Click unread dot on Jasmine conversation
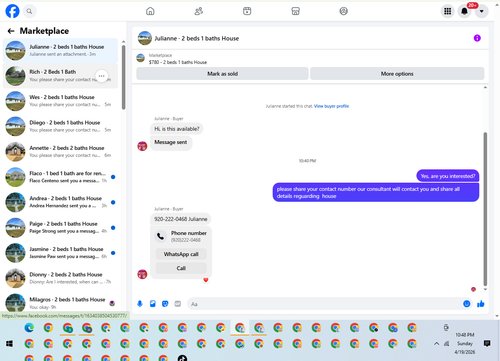Viewport: 500px width, 361px height. click(113, 253)
